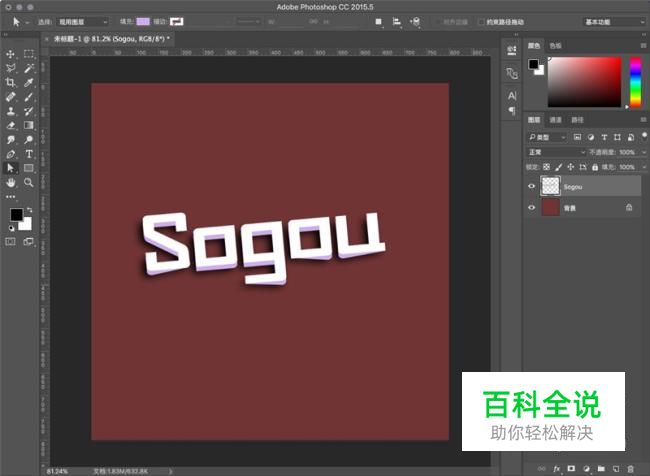Image resolution: width=650 pixels, height=476 pixels.
Task: Select the Brush tool
Action: 29,97
